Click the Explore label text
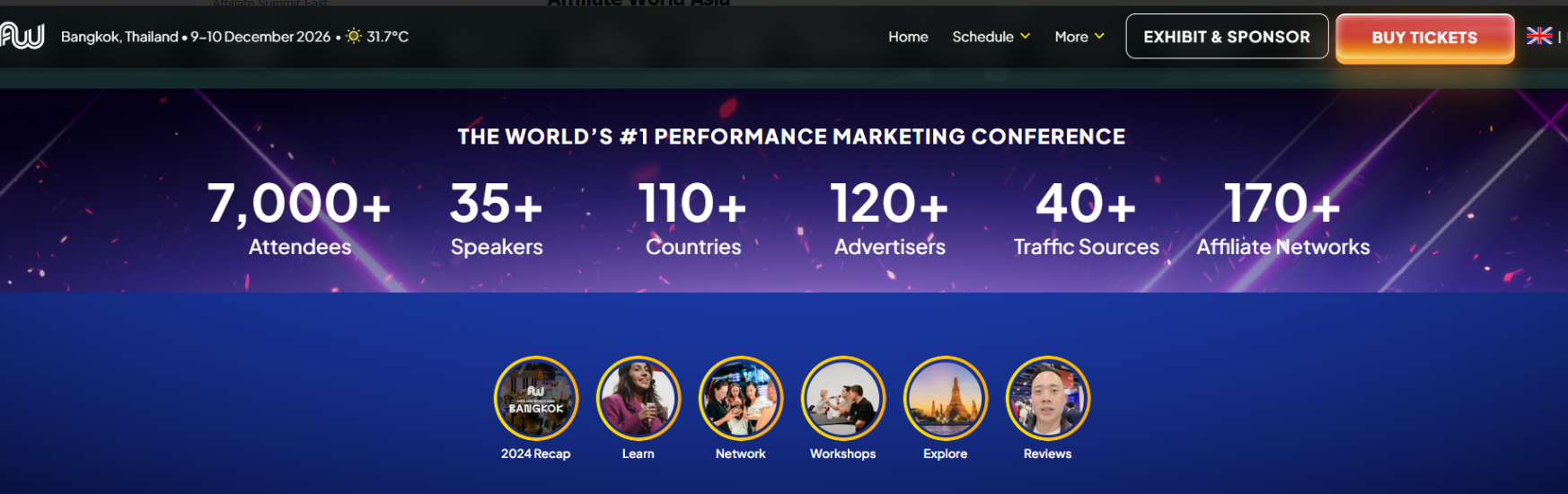Viewport: 1568px width, 494px height. click(946, 454)
